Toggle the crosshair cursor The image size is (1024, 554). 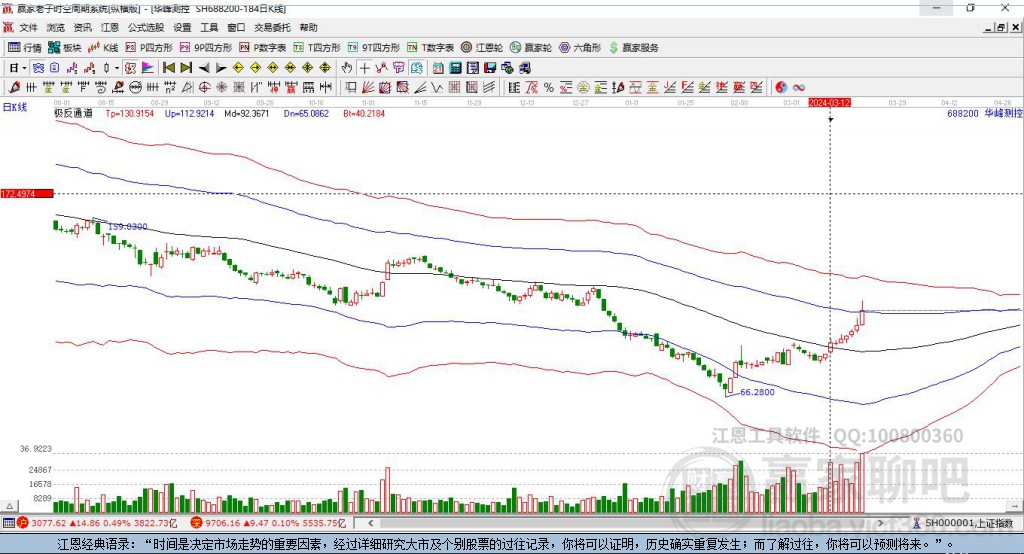tap(364, 68)
